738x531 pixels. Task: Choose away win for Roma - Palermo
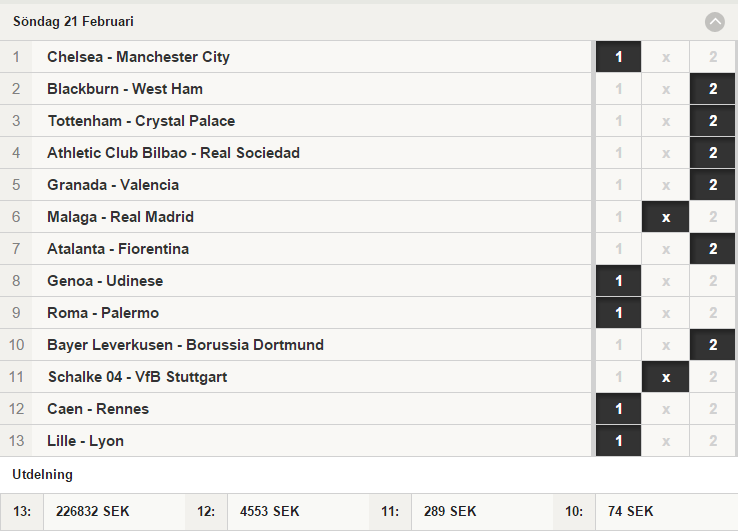pyautogui.click(x=713, y=313)
